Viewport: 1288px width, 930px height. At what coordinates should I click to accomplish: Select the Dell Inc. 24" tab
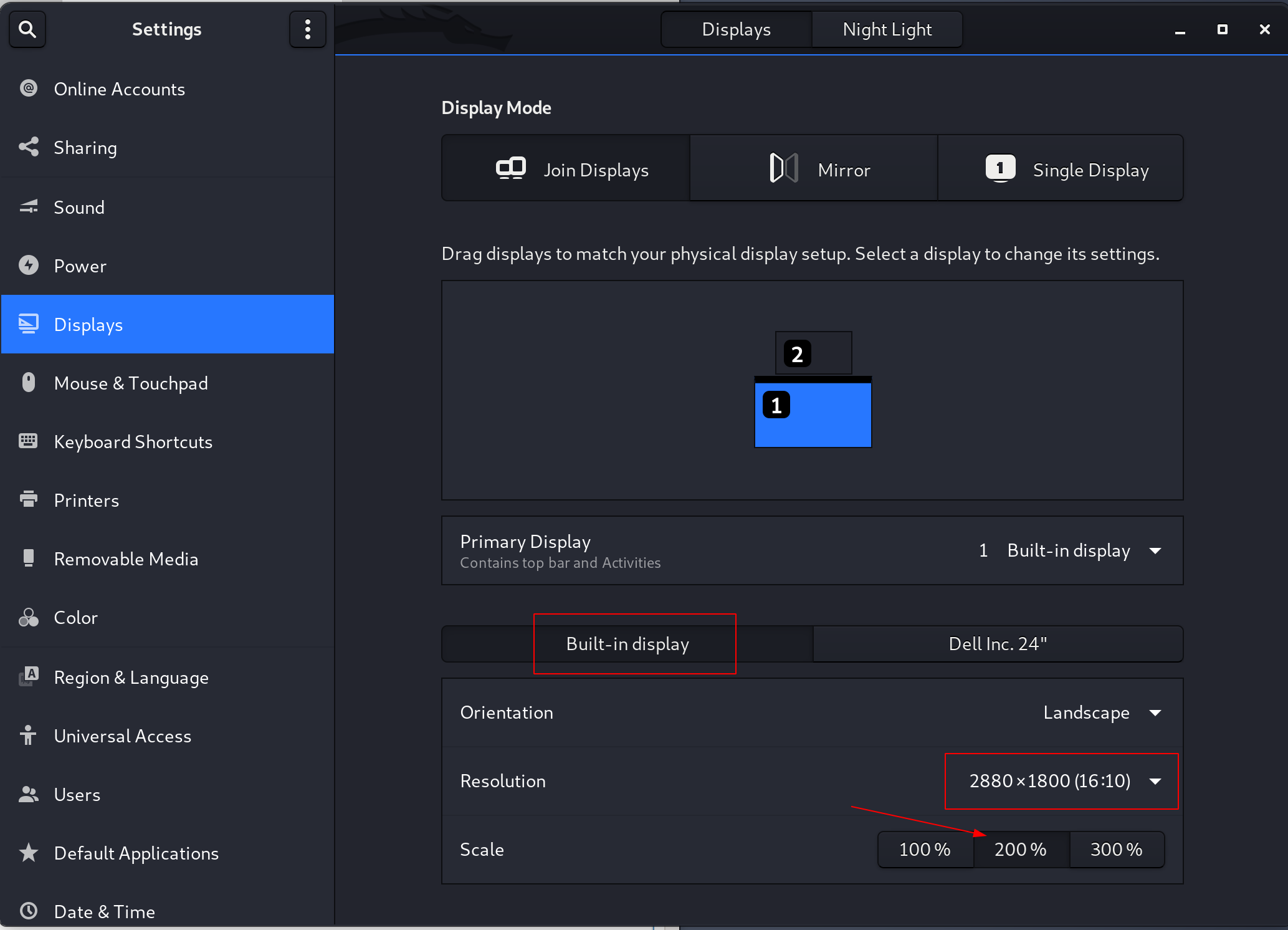pyautogui.click(x=997, y=644)
